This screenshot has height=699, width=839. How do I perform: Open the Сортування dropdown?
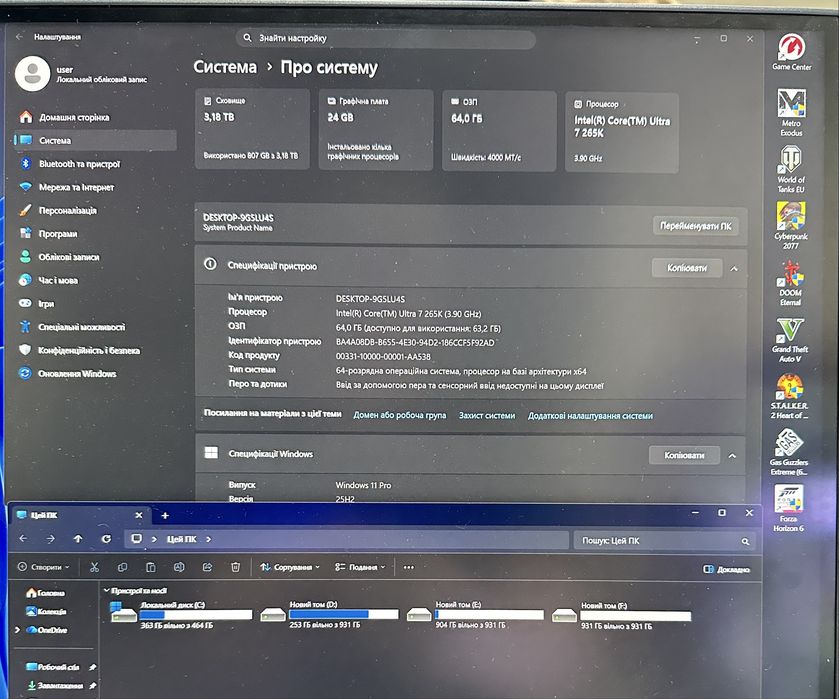(x=290, y=567)
